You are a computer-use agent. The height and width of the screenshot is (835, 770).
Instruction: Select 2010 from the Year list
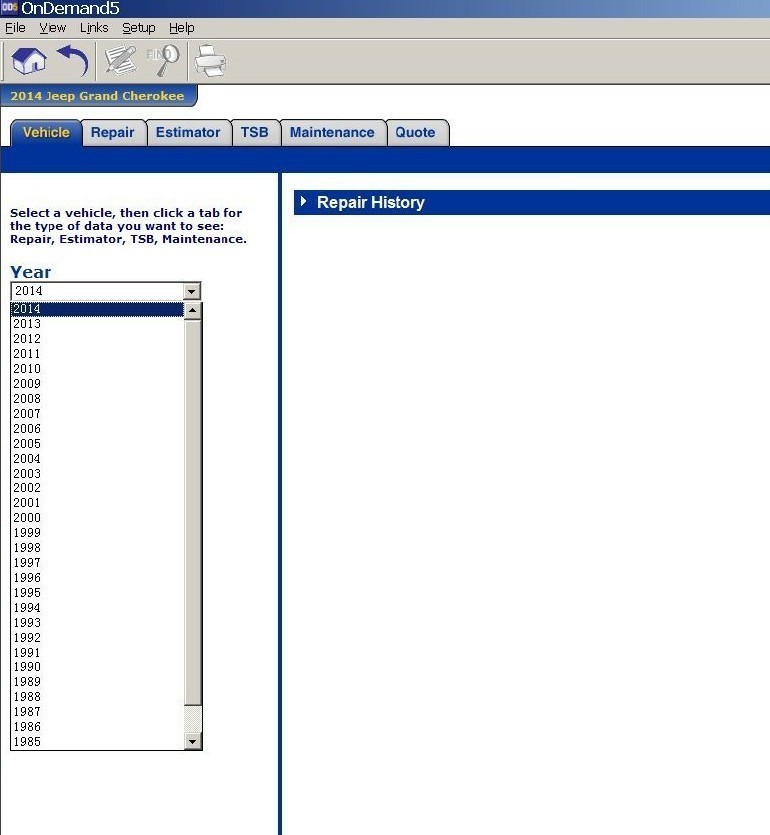27,369
